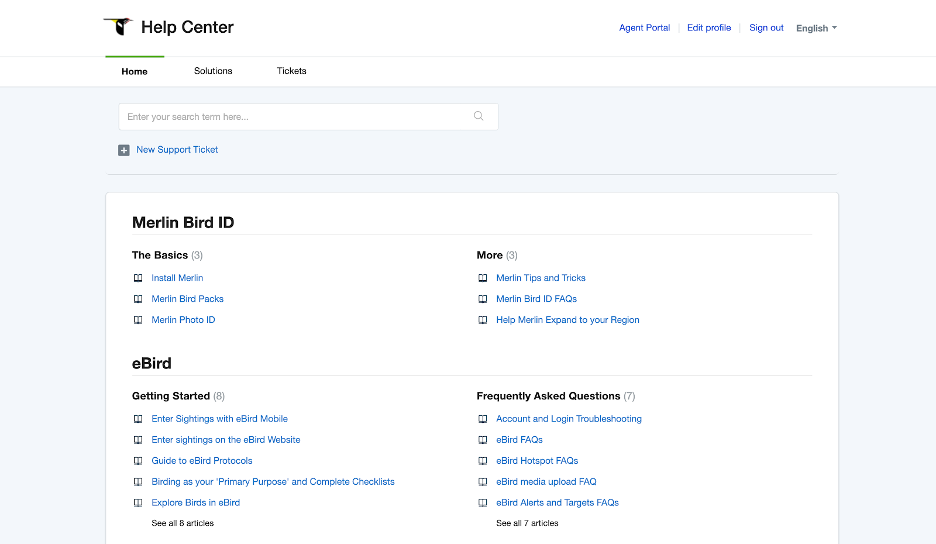Click the book icon beside Guide to eBird Protocols
This screenshot has height=544, width=936.
[x=138, y=460]
